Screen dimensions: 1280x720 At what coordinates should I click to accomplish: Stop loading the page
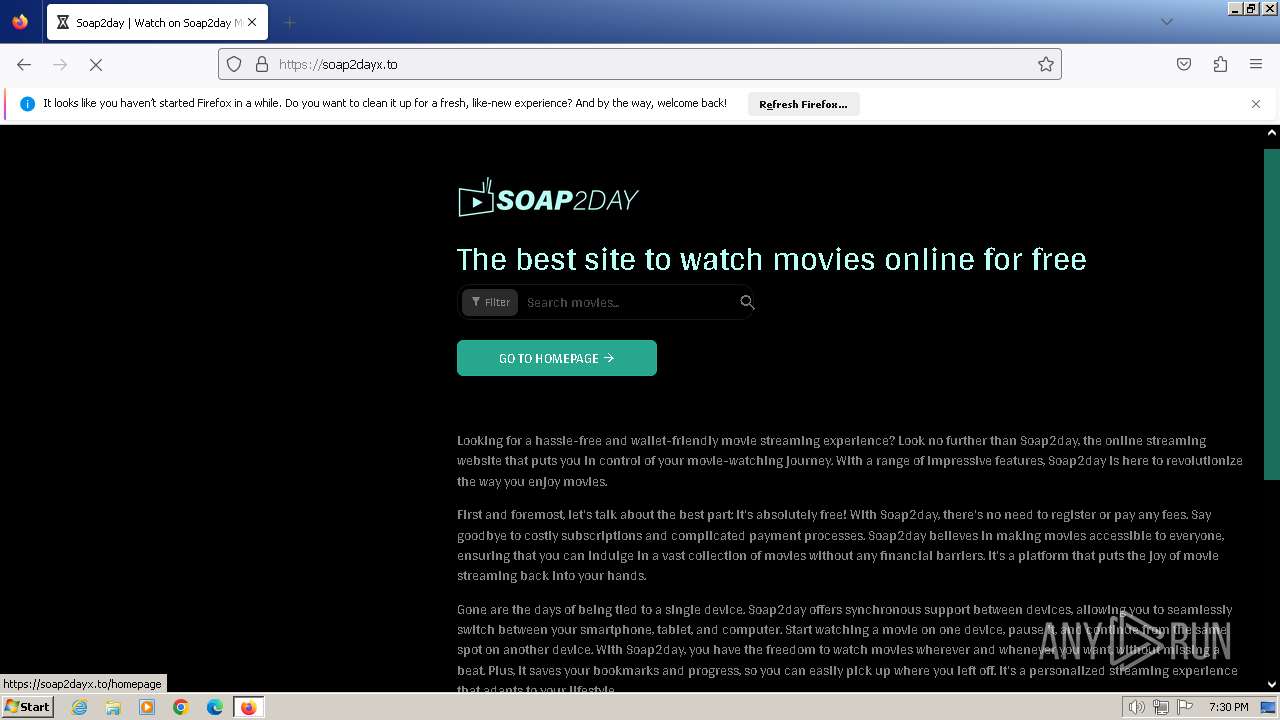pyautogui.click(x=96, y=64)
